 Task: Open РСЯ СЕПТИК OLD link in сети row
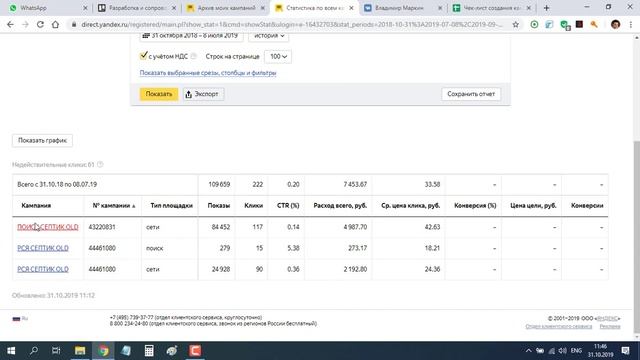coord(43,269)
